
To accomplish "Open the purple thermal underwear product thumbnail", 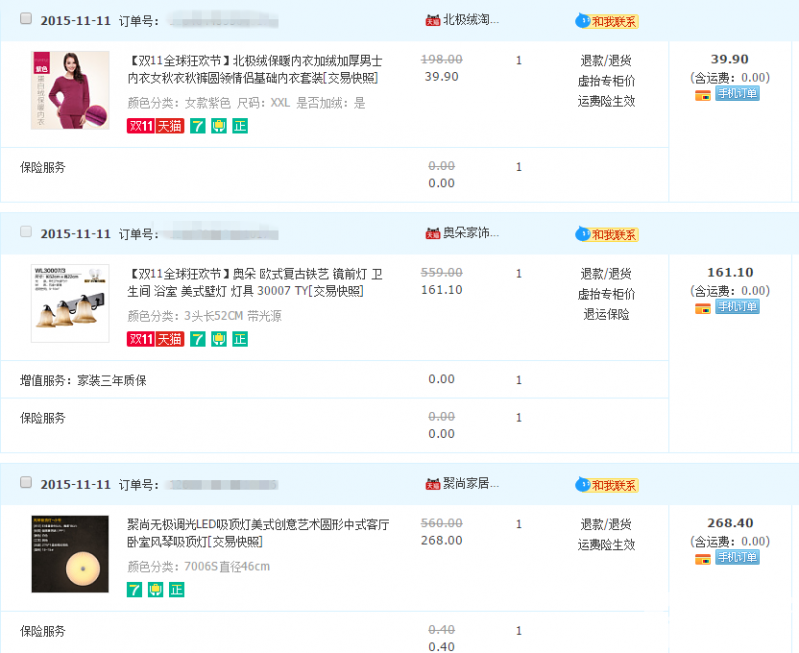I will click(x=70, y=90).
